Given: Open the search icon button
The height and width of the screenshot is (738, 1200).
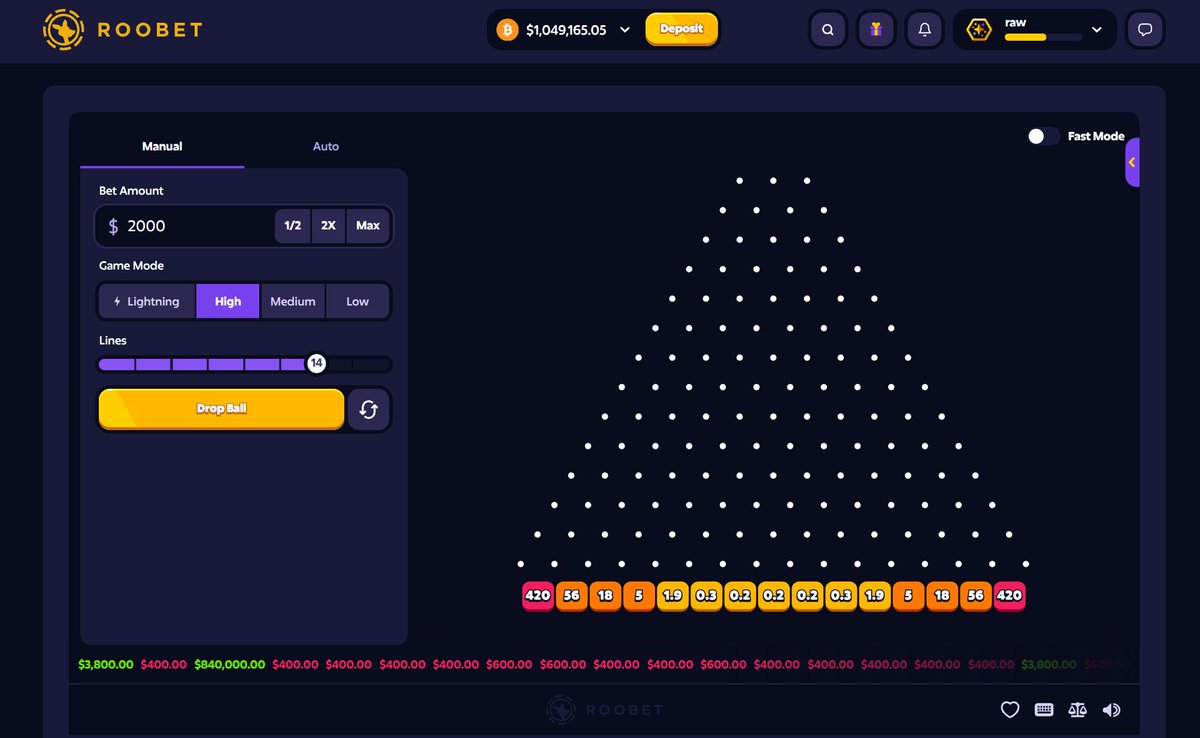Looking at the screenshot, I should click(x=827, y=30).
